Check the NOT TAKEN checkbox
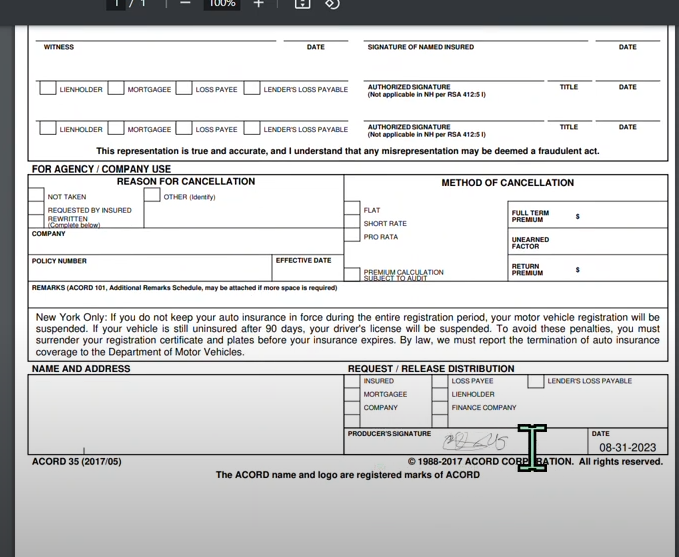This screenshot has height=557, width=679. (x=36, y=195)
